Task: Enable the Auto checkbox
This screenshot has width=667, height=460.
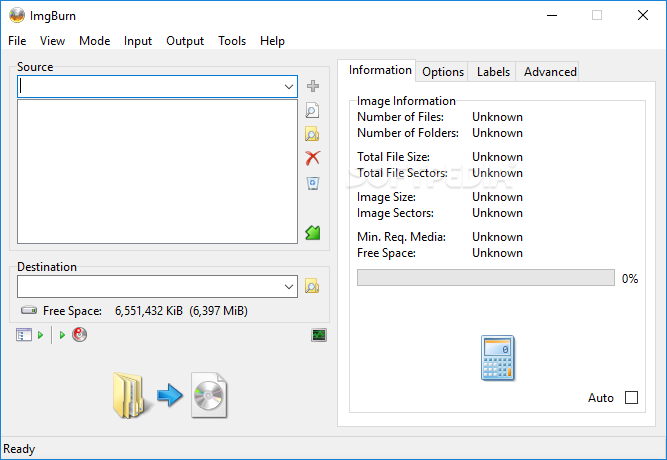Action: point(631,397)
